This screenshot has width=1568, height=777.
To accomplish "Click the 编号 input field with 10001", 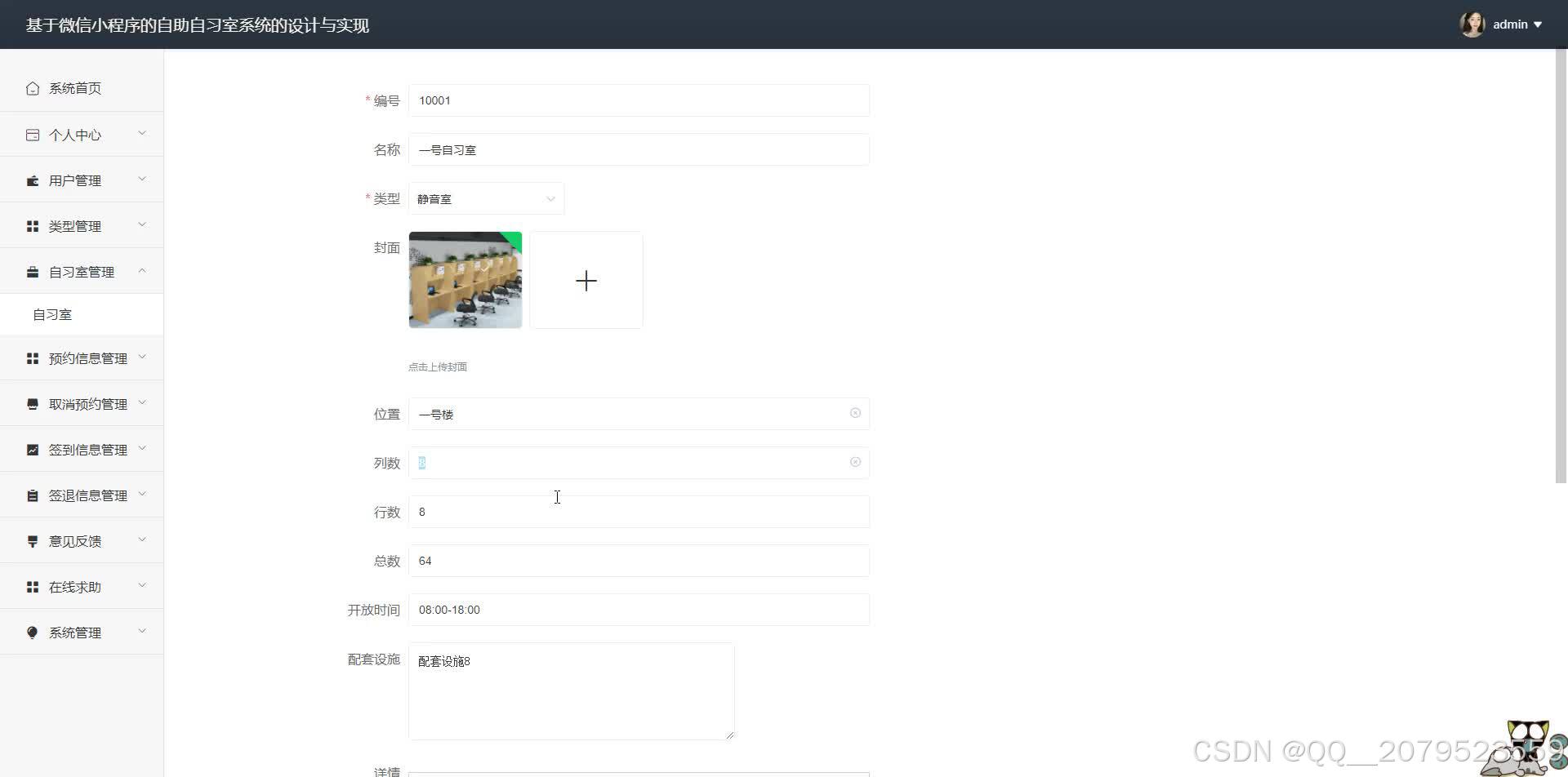I will (x=639, y=100).
